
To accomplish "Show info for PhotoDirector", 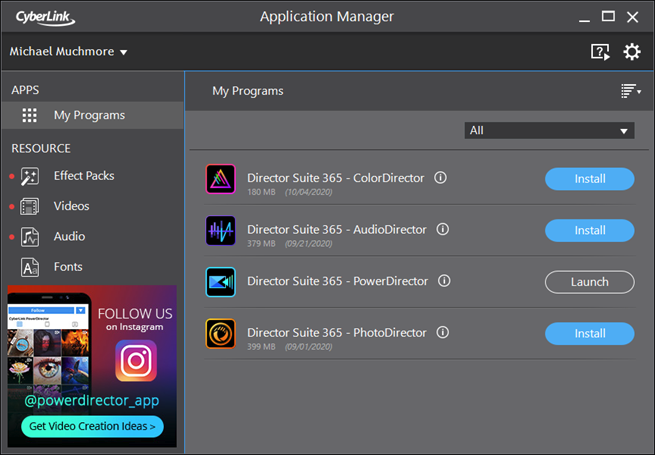I will pos(442,332).
